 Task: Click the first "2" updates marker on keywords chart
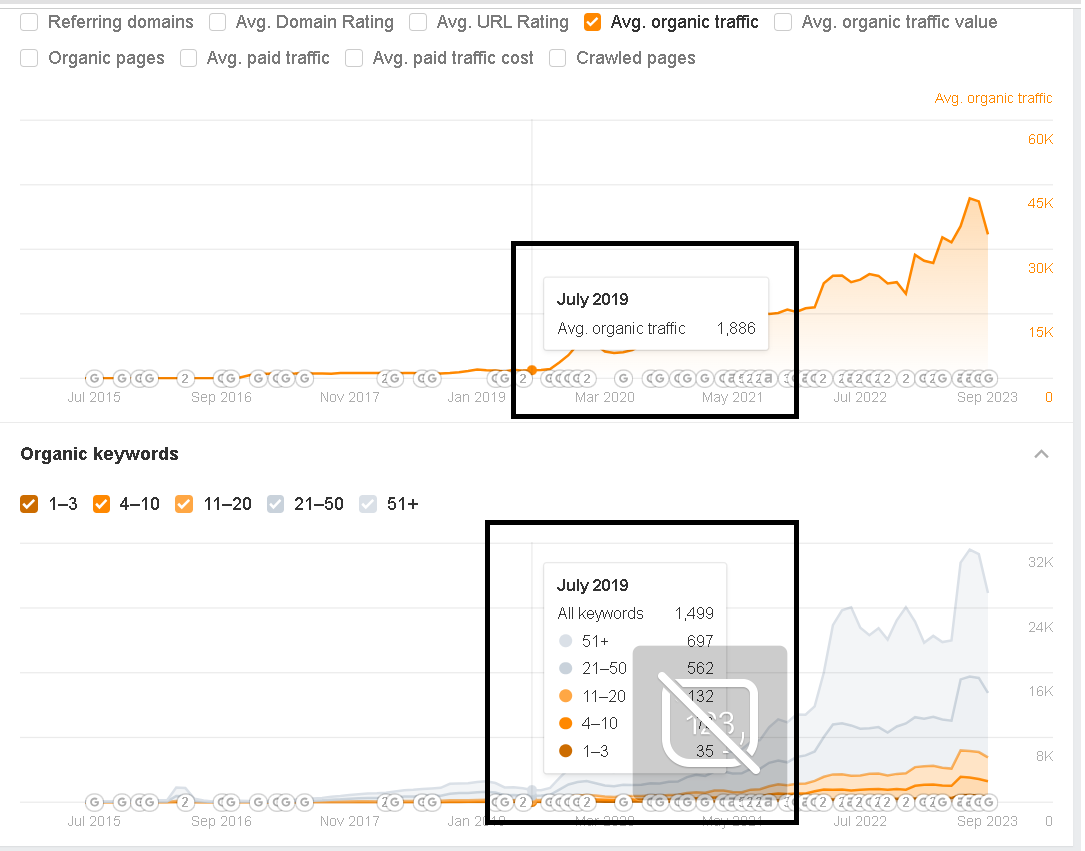185,802
